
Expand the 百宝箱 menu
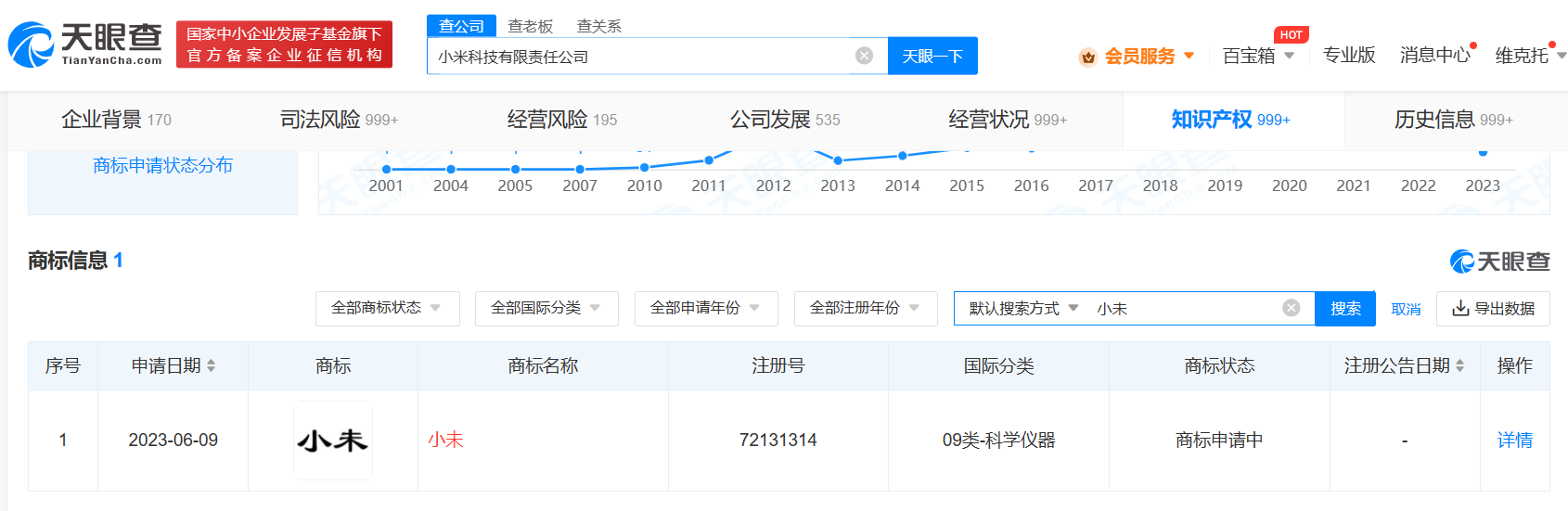click(x=1258, y=56)
